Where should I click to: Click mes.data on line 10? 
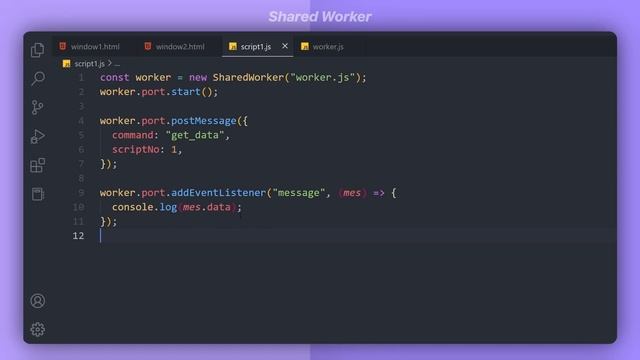point(206,207)
